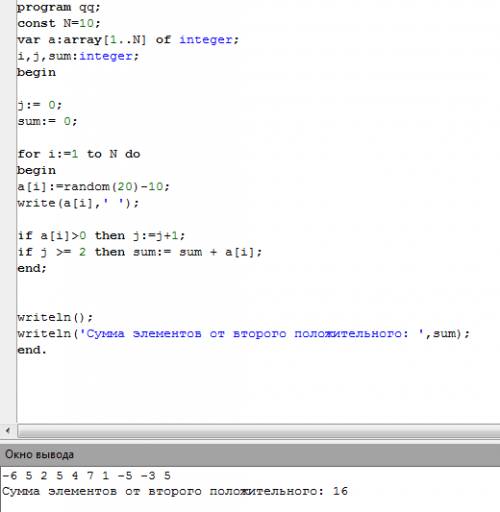Click the output result value '16'
The height and width of the screenshot is (512, 500).
(x=340, y=491)
